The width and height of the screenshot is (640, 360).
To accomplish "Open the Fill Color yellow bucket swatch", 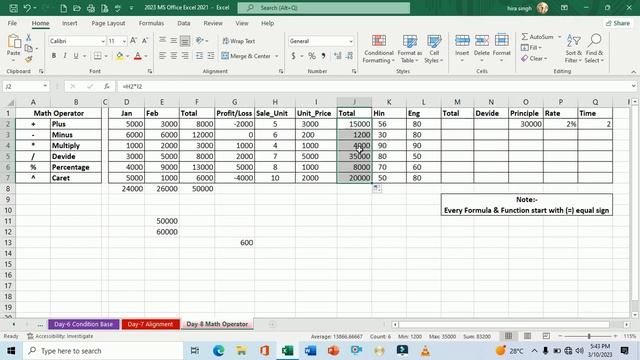I will point(119,56).
